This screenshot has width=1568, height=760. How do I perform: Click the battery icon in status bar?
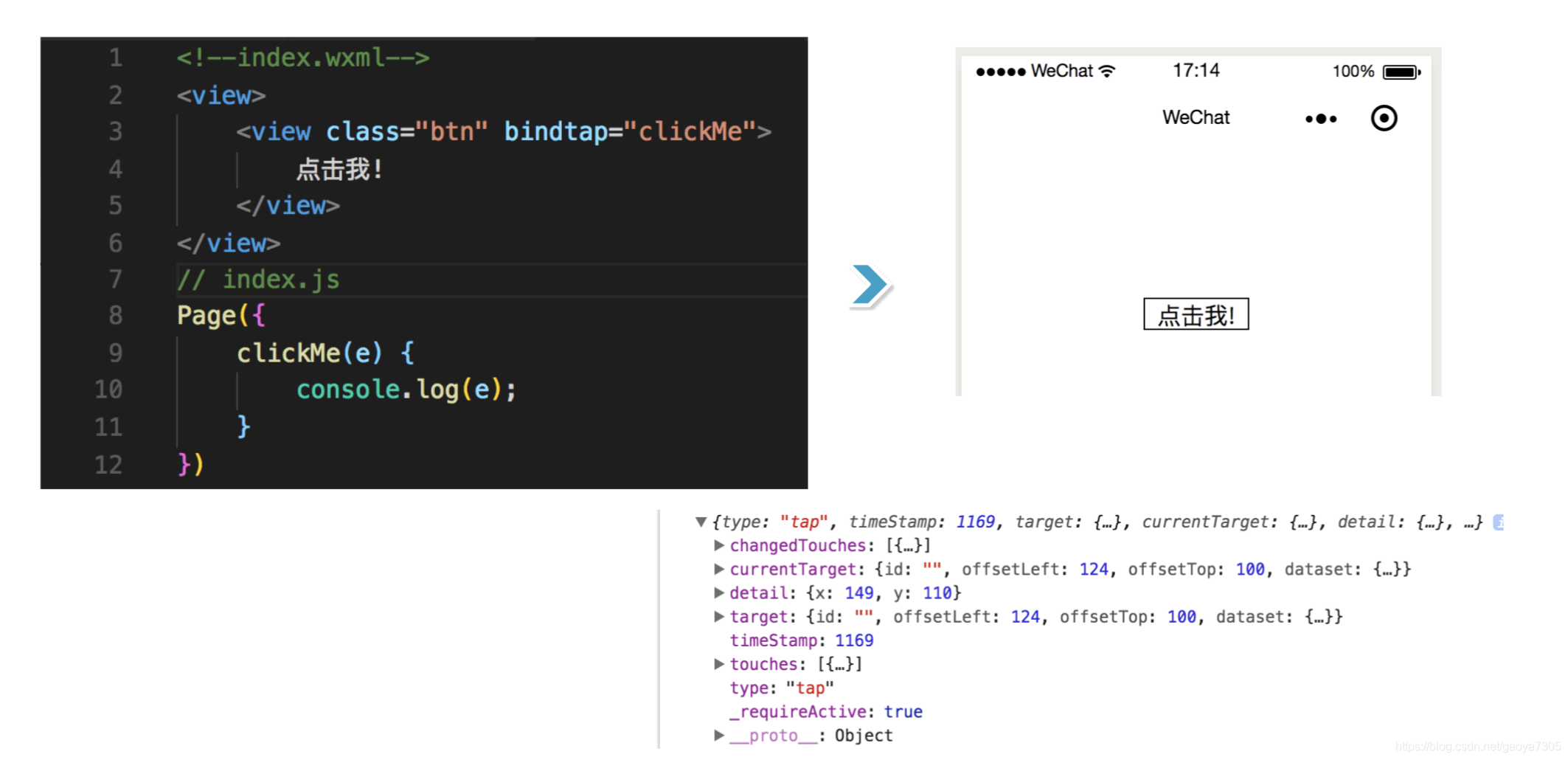[x=1401, y=72]
